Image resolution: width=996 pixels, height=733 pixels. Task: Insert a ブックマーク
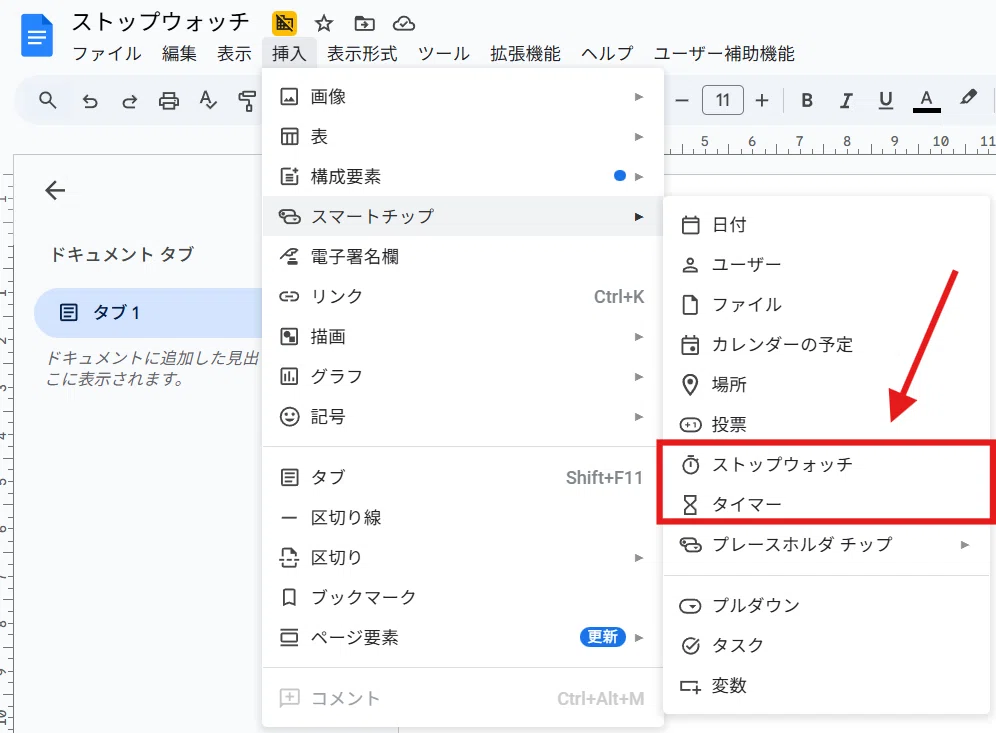coord(462,597)
